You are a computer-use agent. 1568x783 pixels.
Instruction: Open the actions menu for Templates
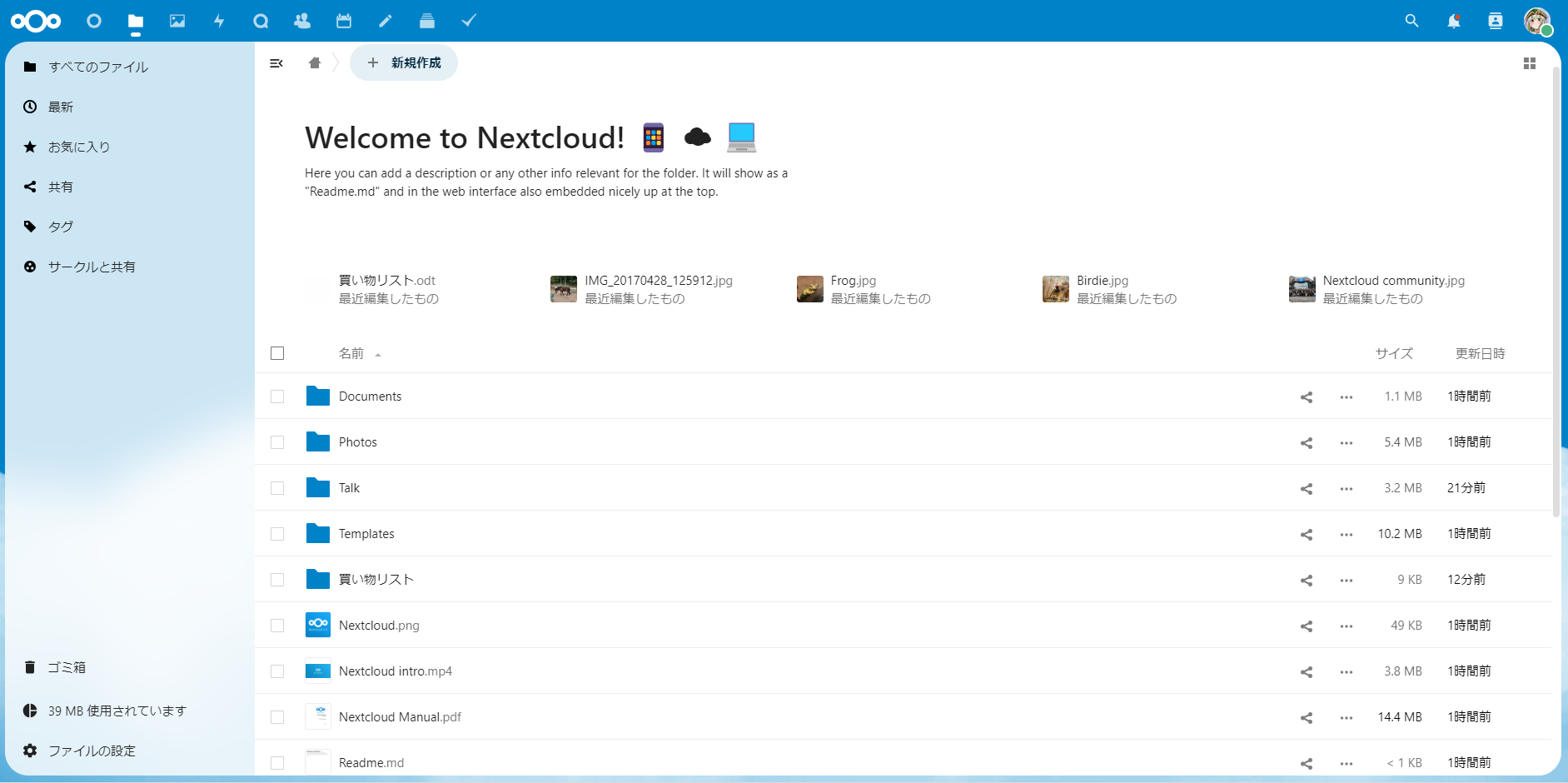(x=1346, y=535)
